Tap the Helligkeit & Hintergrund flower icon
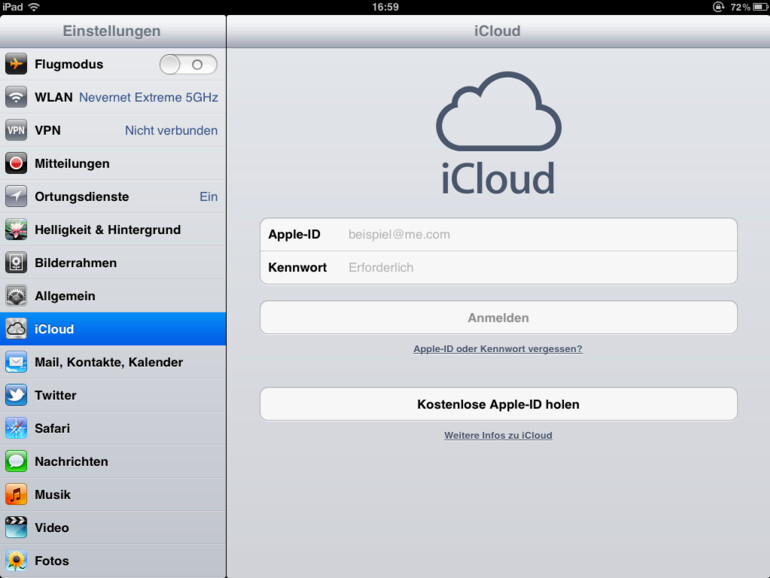 click(x=16, y=230)
